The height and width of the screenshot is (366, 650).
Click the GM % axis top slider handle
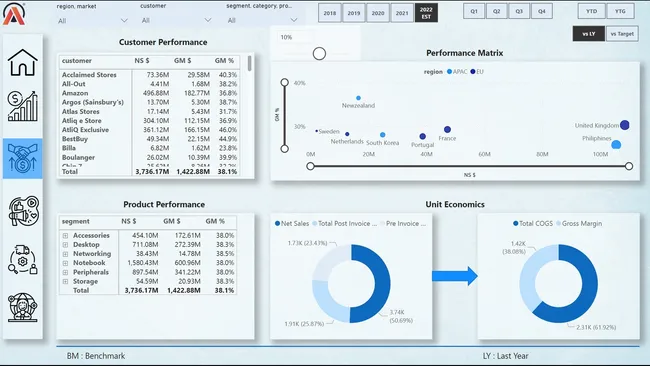(x=284, y=82)
